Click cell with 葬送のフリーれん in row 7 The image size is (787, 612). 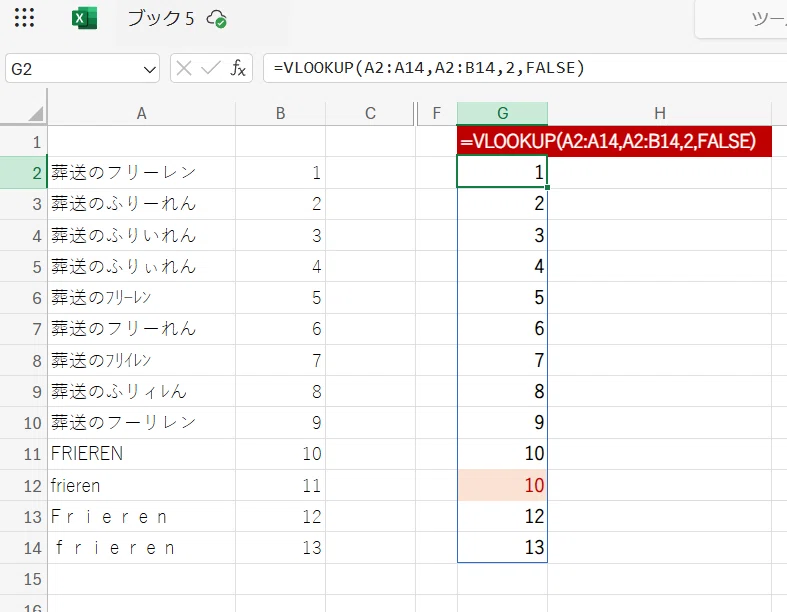tap(142, 329)
